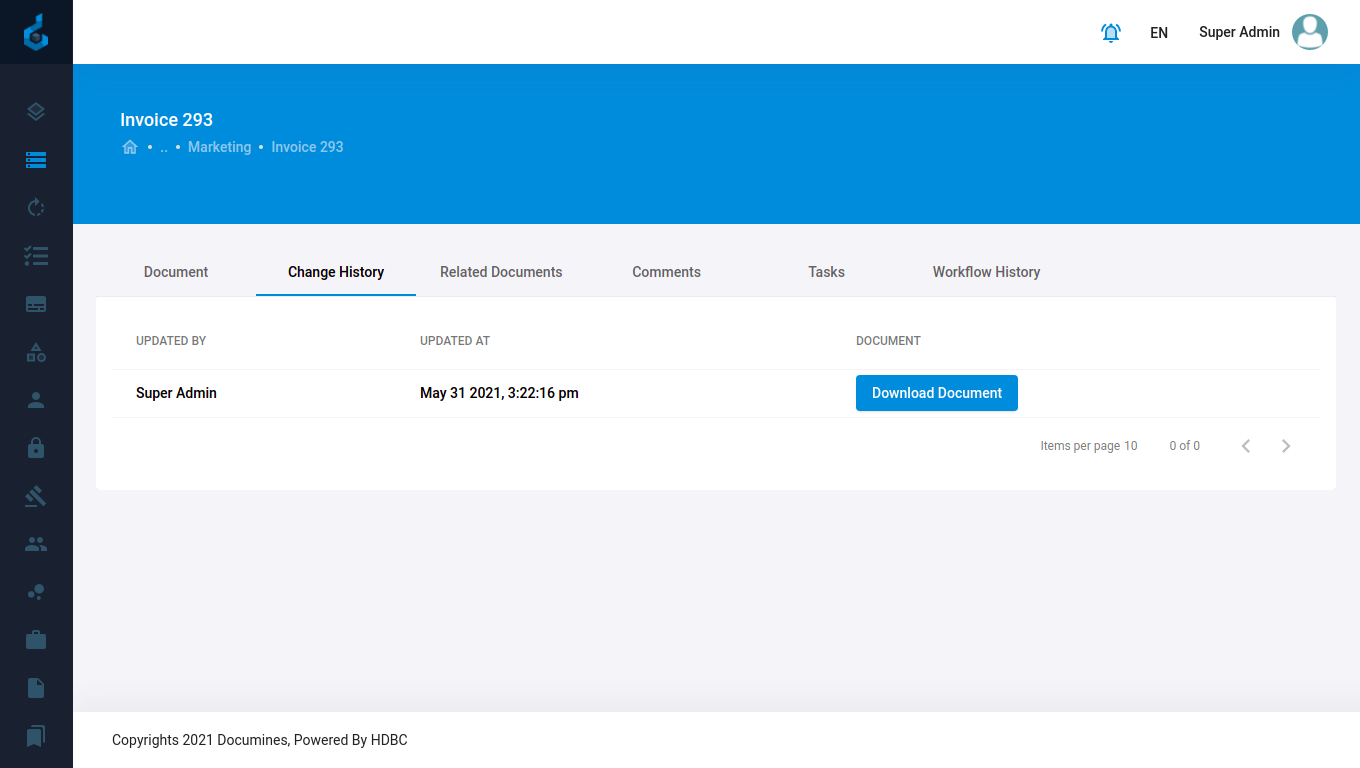Click the checklist tasks sidebar icon
1360x768 pixels.
pyautogui.click(x=36, y=256)
